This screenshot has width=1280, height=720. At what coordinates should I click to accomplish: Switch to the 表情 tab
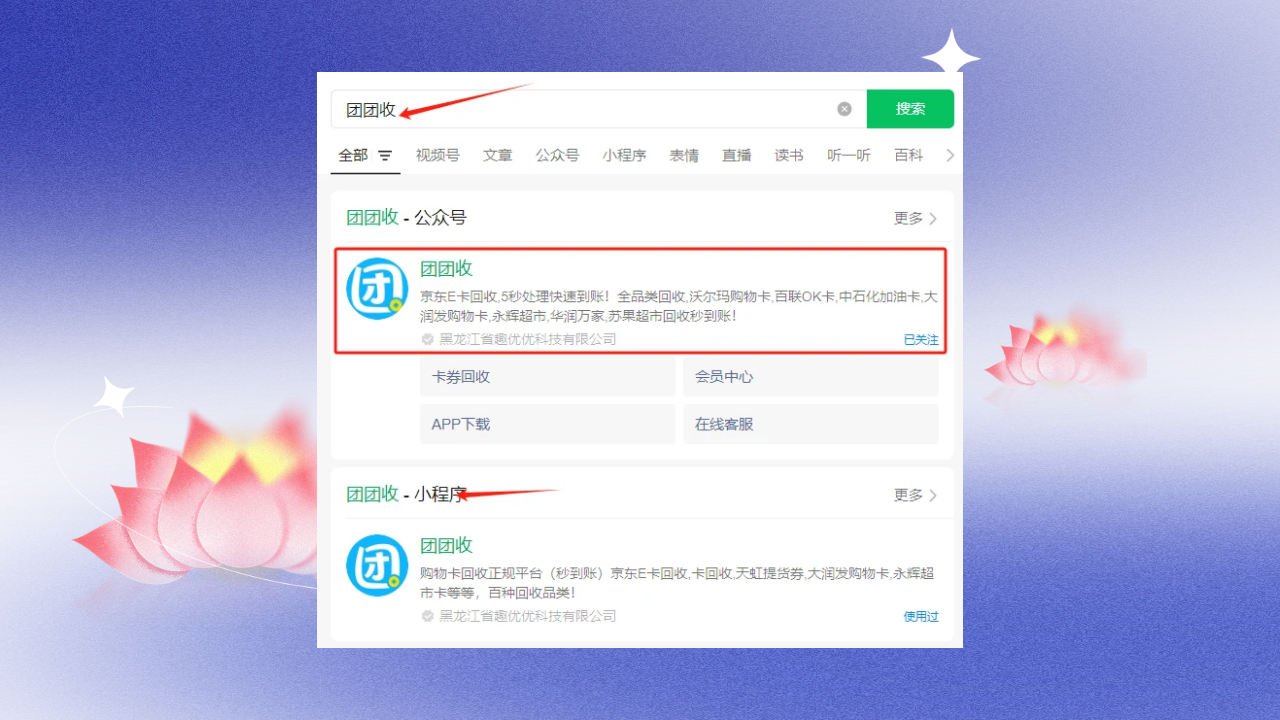[684, 156]
